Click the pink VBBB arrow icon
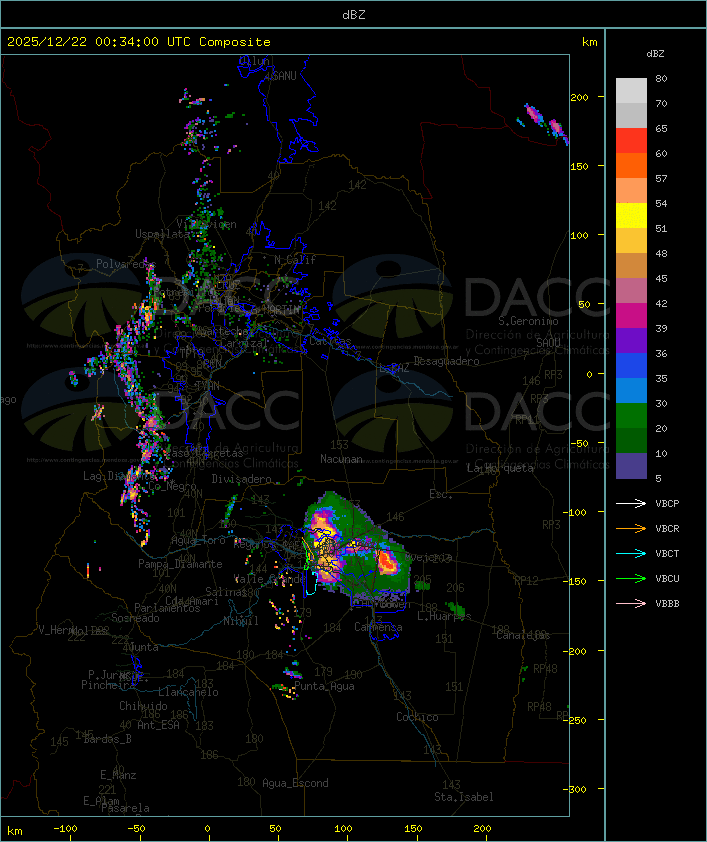Screen dimensions: 707x842 631,603
